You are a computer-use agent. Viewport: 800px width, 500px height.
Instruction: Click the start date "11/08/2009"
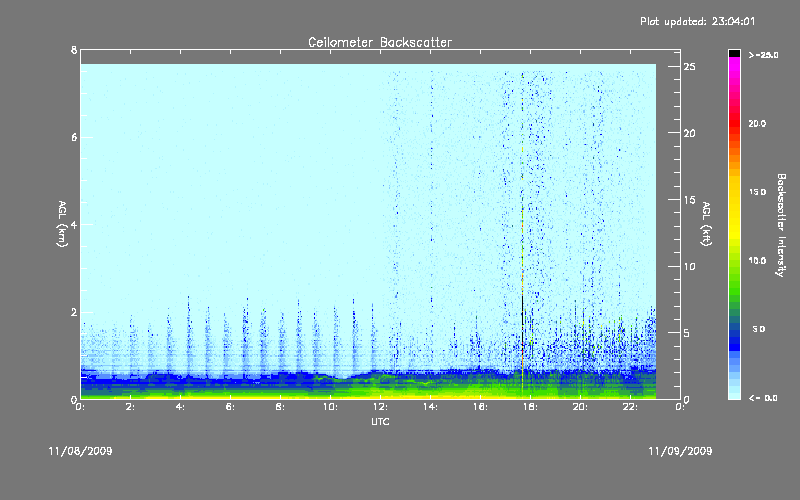[80, 451]
